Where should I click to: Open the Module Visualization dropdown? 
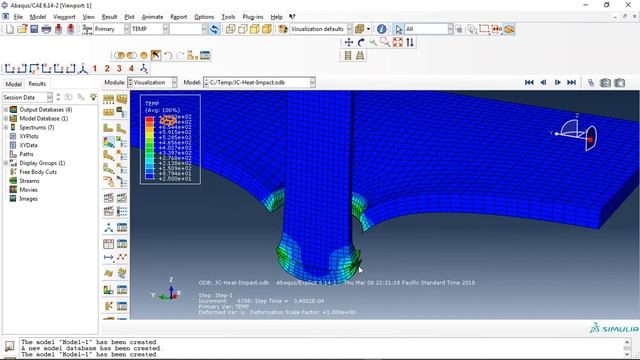coord(174,82)
